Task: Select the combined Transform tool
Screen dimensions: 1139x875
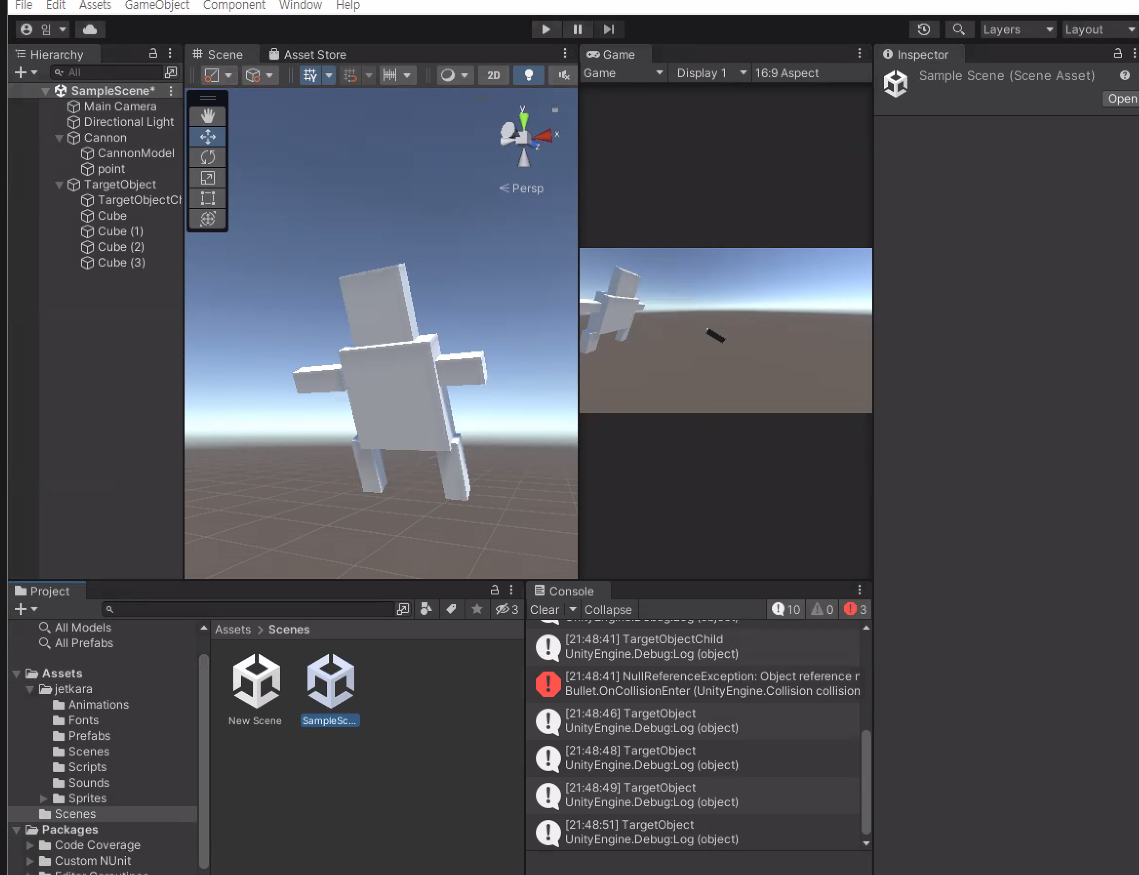Action: 208,219
